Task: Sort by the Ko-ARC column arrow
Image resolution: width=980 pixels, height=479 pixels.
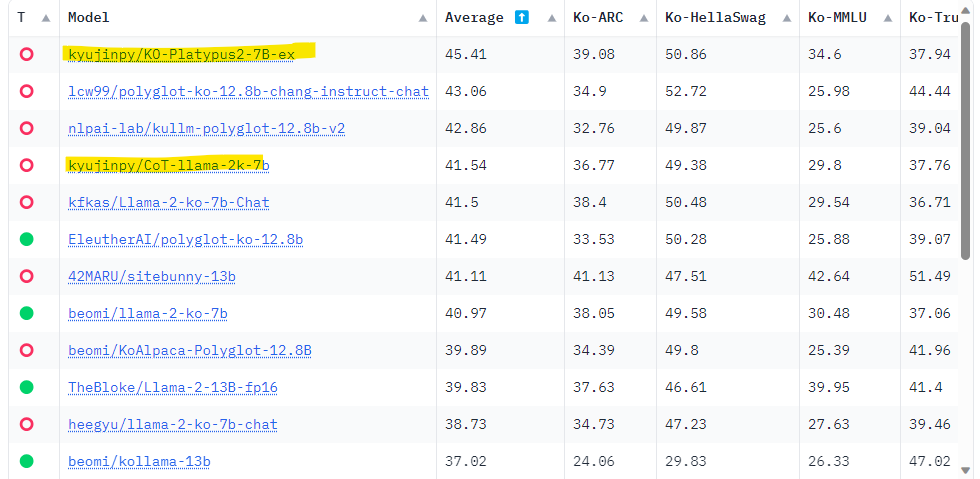Action: pos(644,18)
